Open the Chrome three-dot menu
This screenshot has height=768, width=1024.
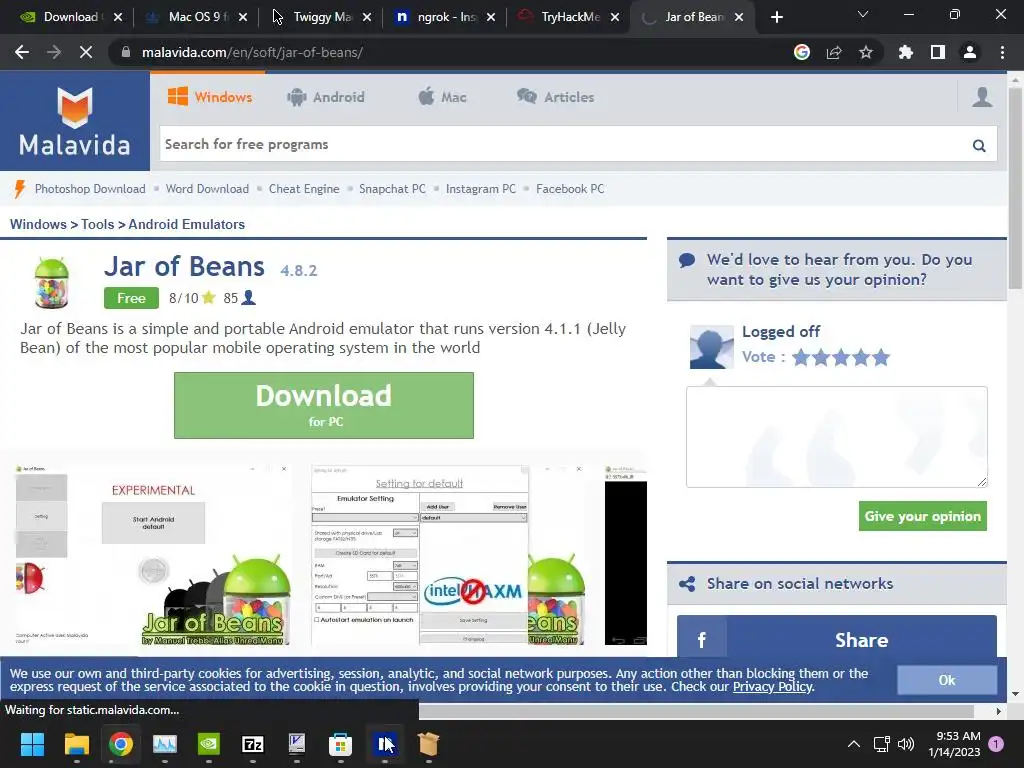(x=1002, y=52)
